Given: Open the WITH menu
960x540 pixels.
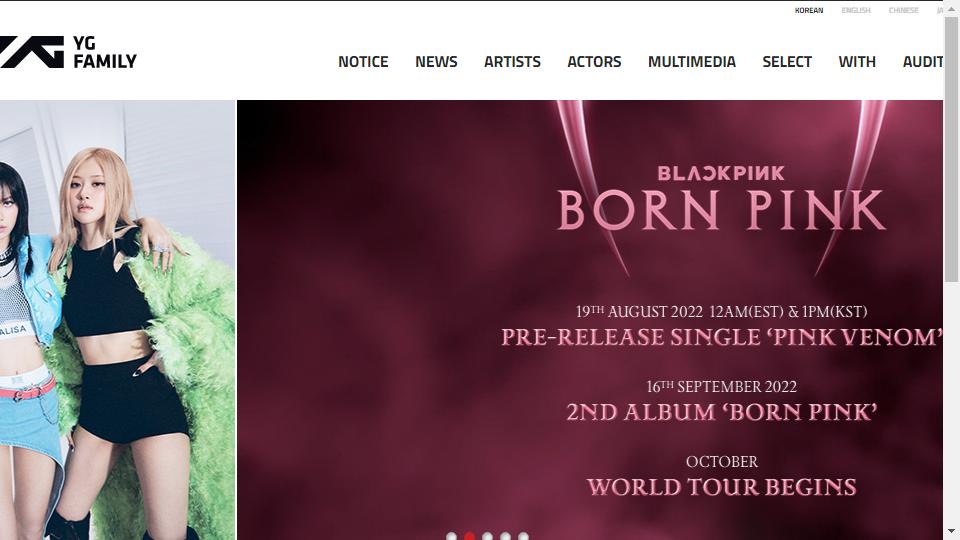Looking at the screenshot, I should [x=857, y=62].
